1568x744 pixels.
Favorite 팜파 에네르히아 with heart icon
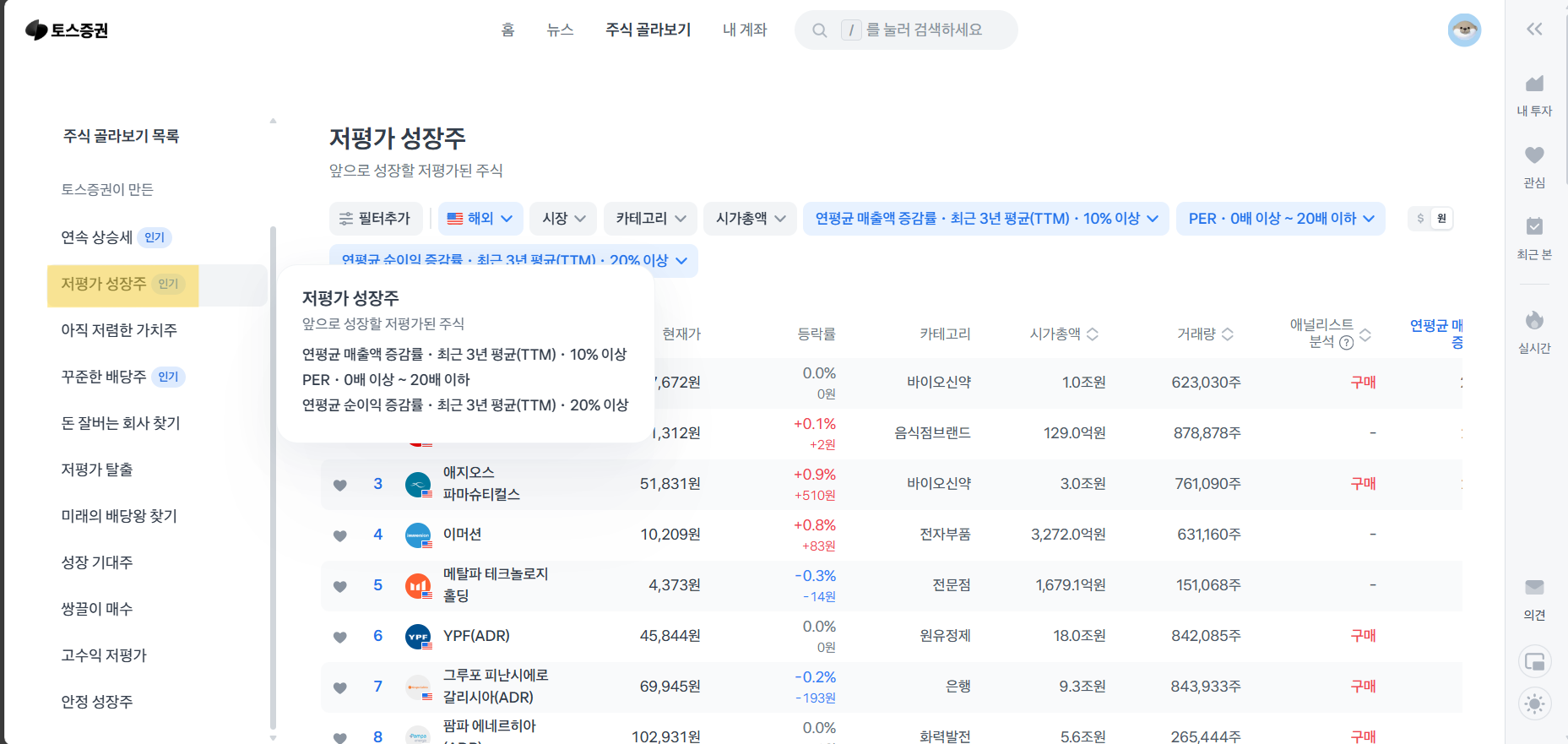[340, 737]
